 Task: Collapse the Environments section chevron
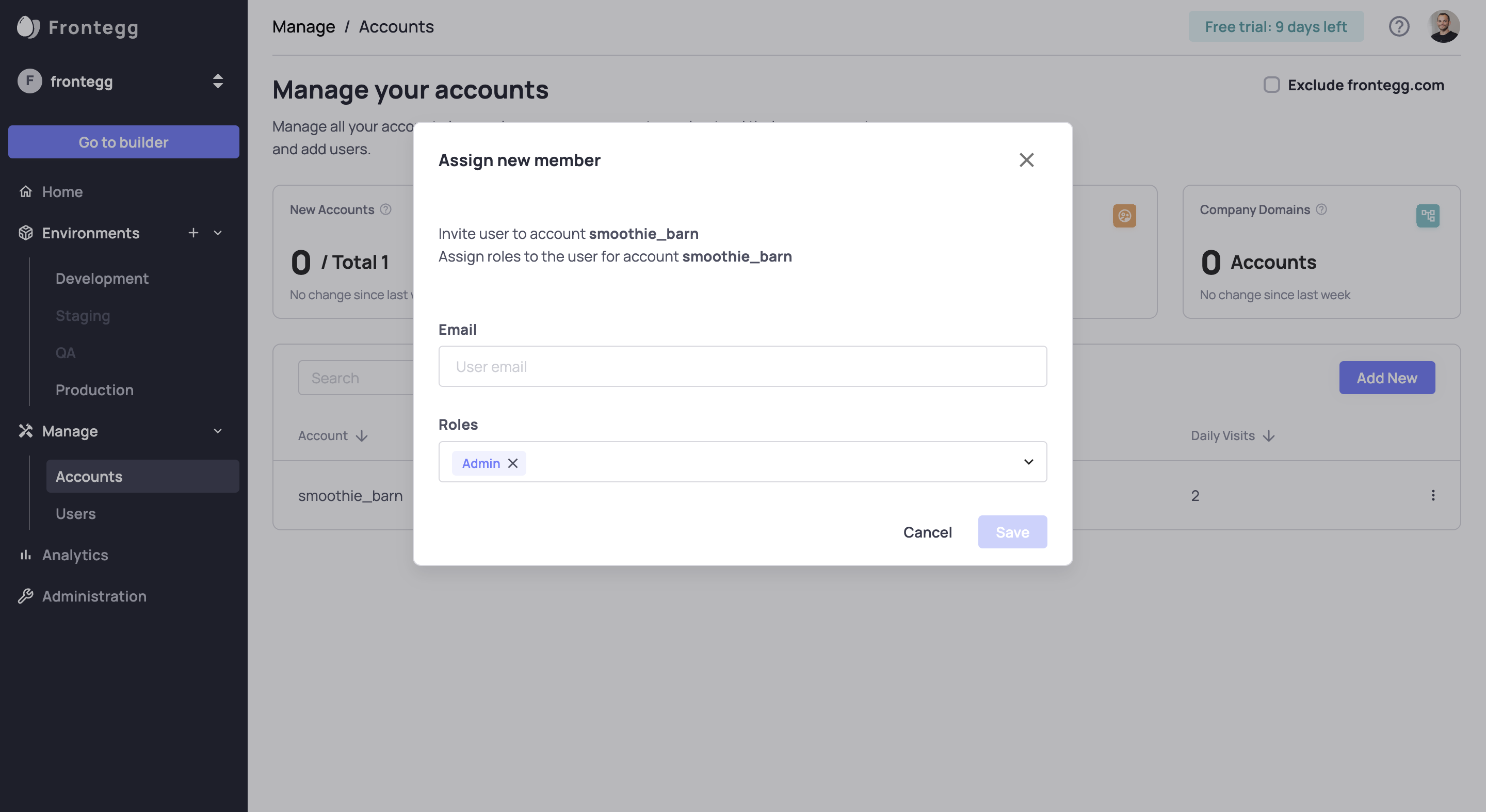(x=217, y=233)
